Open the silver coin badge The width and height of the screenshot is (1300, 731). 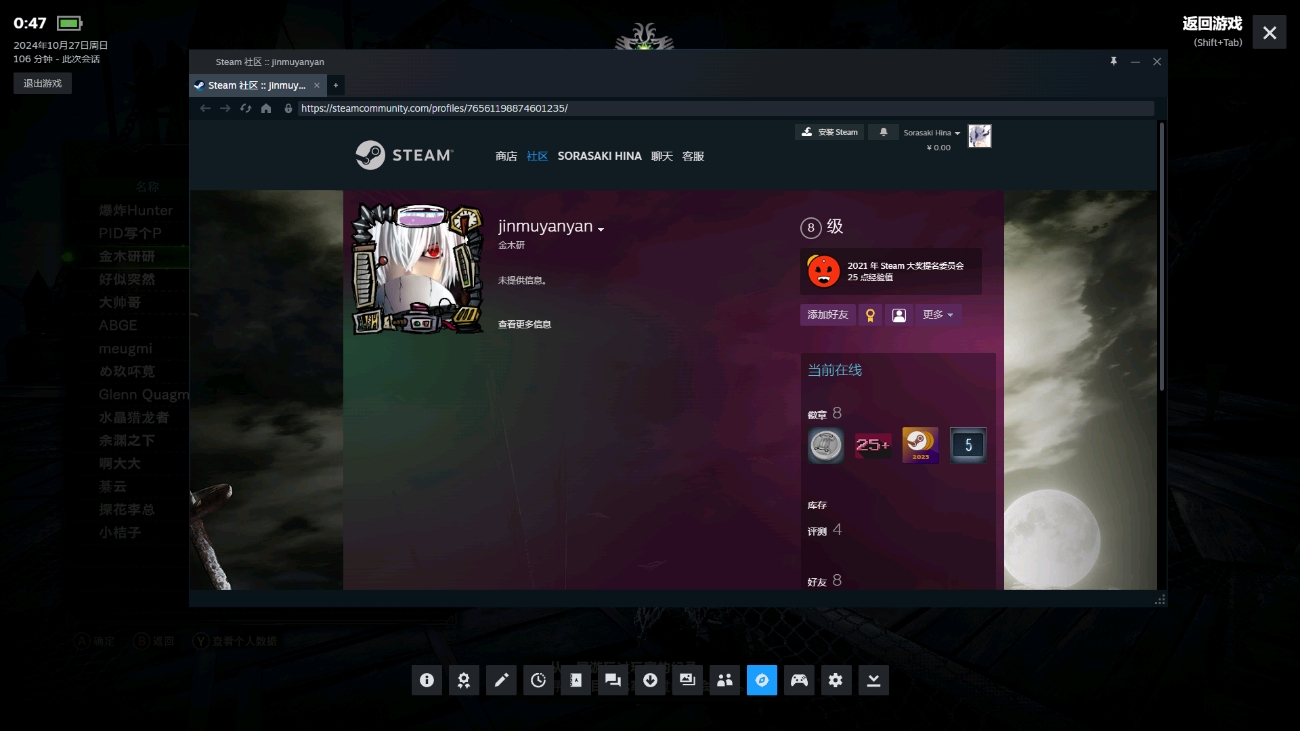(826, 445)
